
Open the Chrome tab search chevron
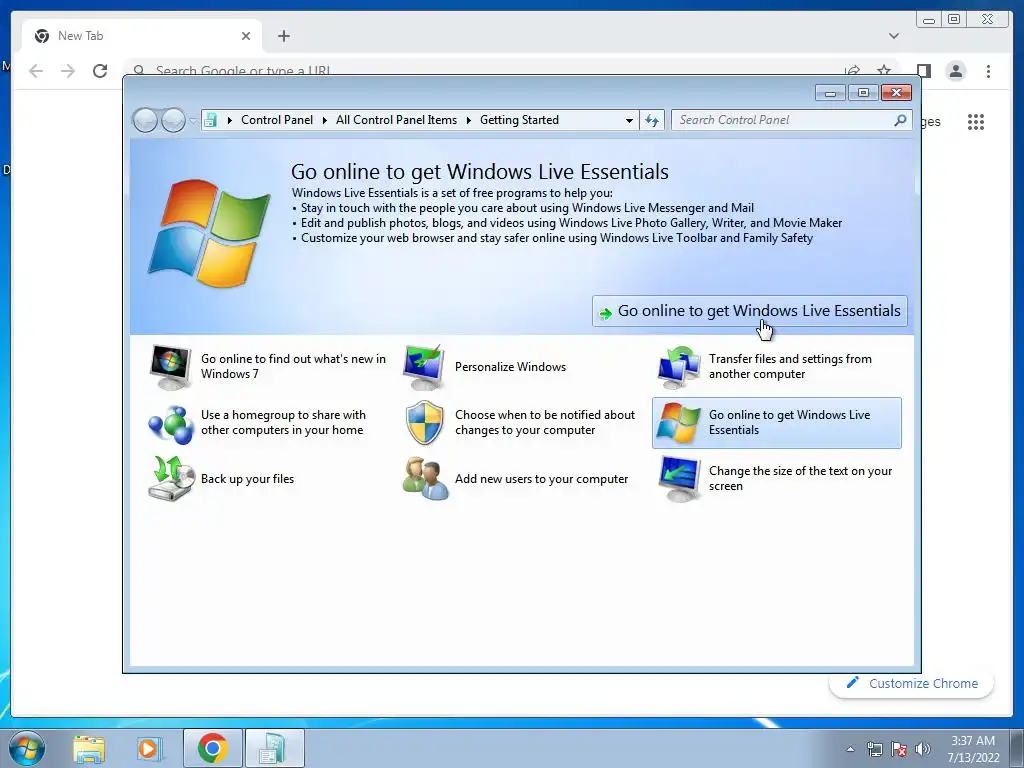coord(894,36)
